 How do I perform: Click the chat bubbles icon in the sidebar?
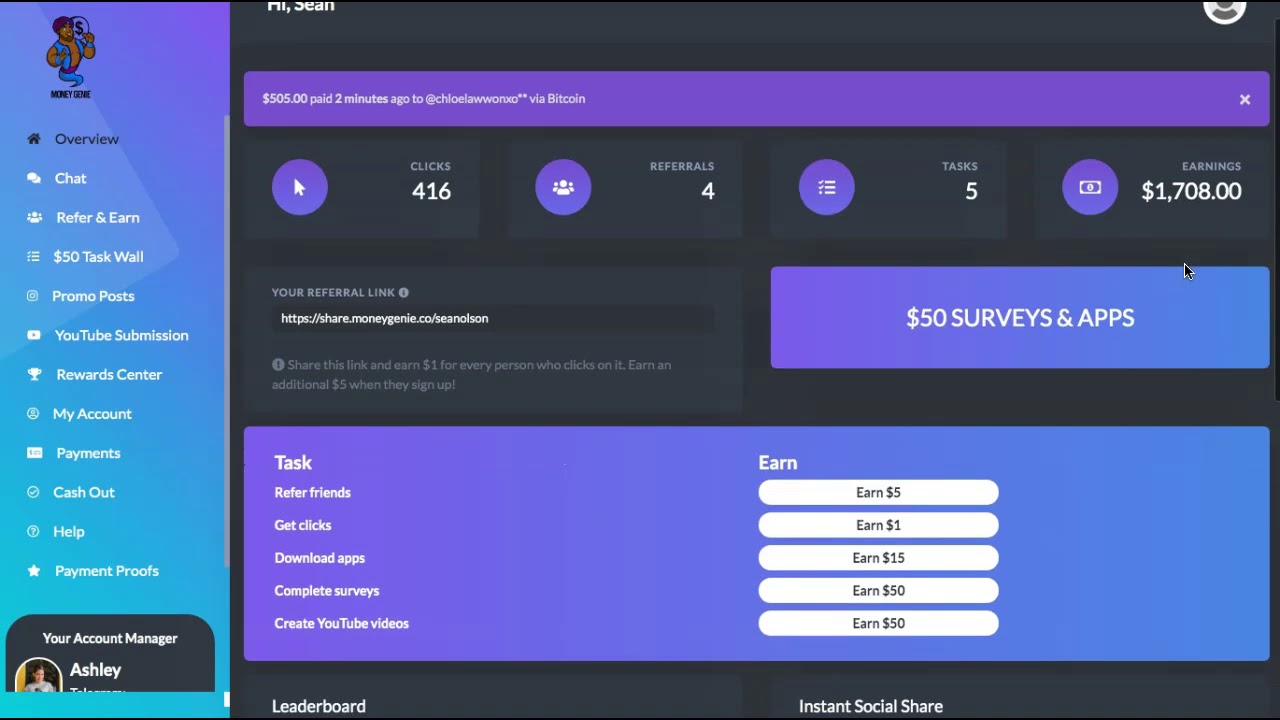click(x=34, y=178)
